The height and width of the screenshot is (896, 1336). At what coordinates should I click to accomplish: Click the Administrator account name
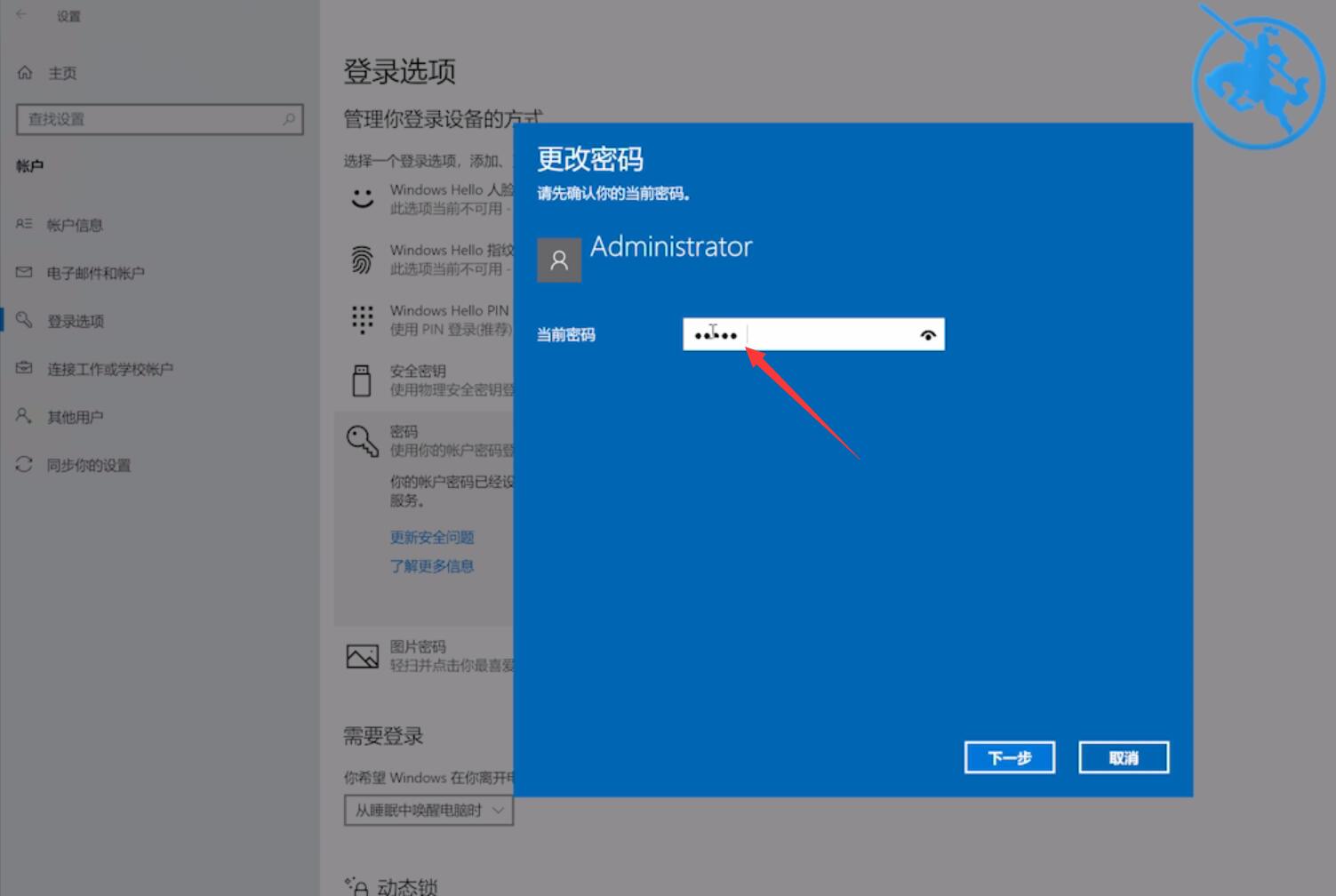(x=671, y=246)
